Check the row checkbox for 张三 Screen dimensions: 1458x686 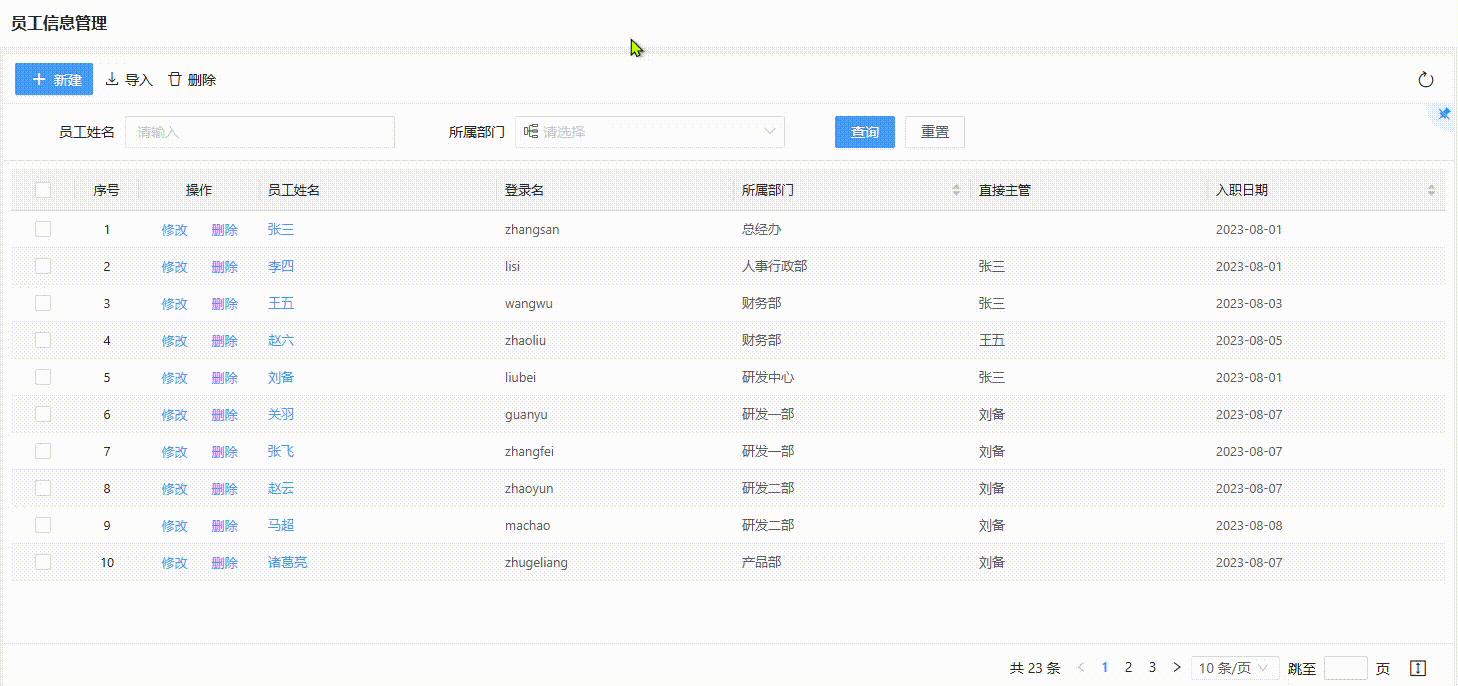[x=43, y=229]
